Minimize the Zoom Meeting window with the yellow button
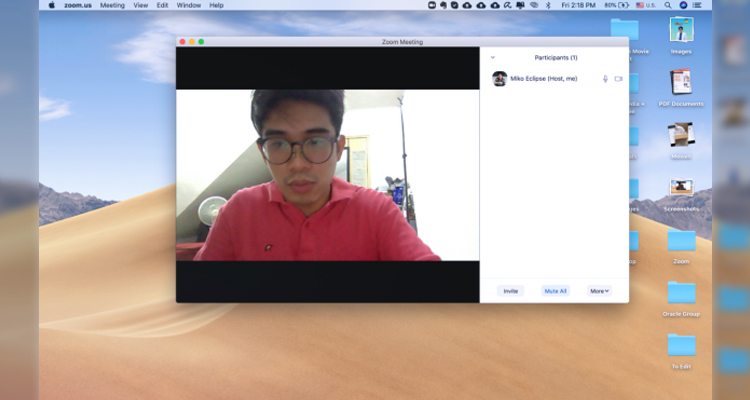Viewport: 750px width, 400px height. coord(192,42)
